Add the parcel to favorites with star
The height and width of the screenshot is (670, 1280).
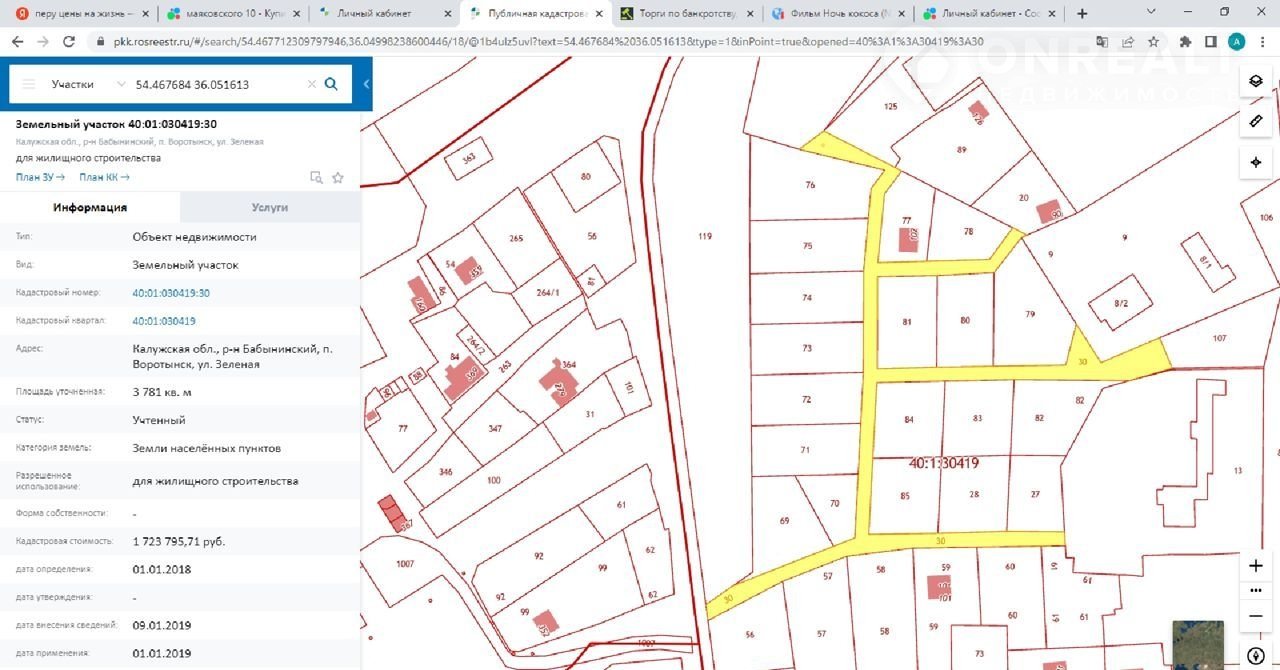[338, 177]
